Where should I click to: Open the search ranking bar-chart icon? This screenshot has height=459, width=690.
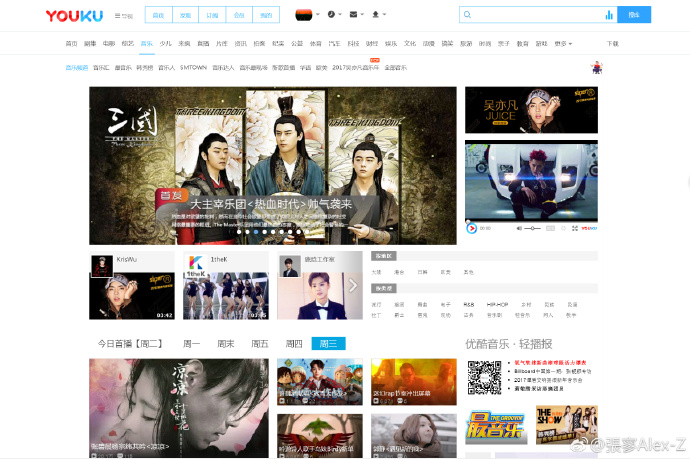click(609, 15)
